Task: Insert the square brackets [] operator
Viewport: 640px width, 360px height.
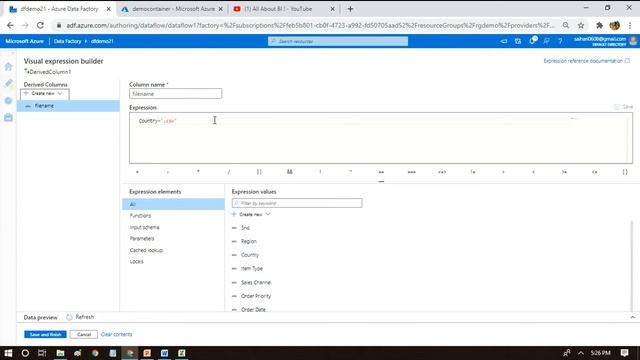Action: click(x=625, y=172)
